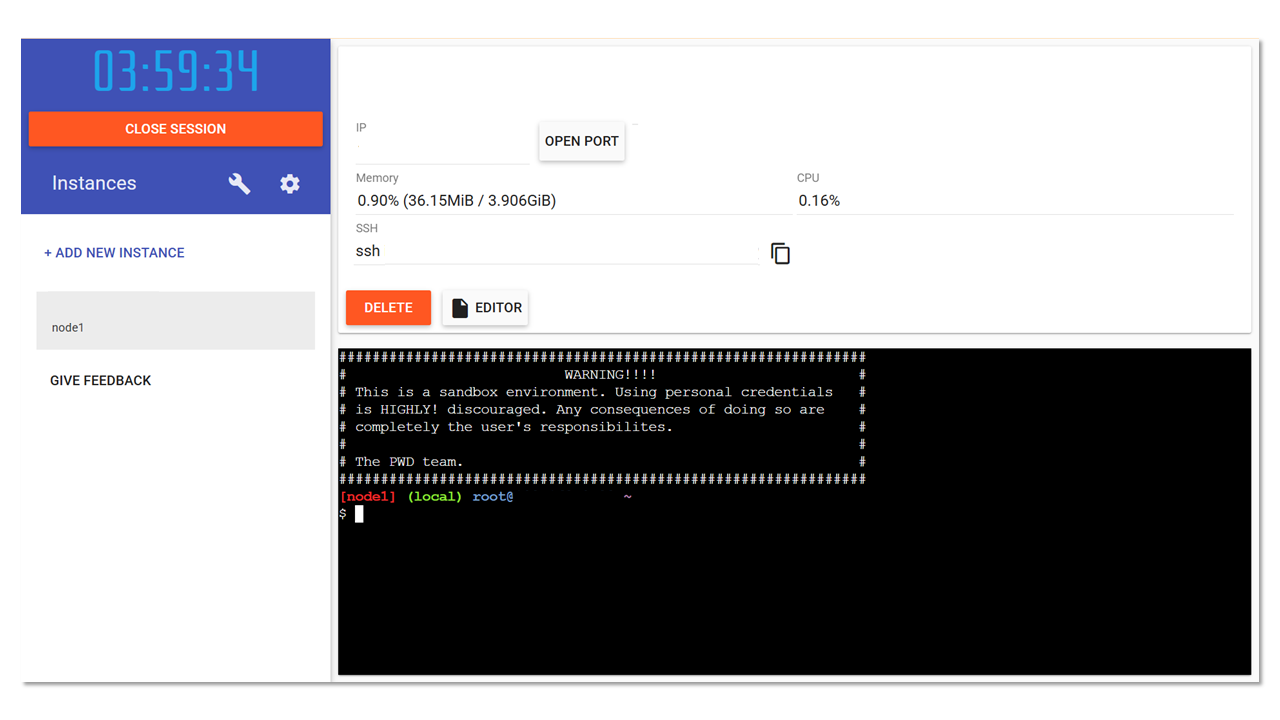This screenshot has height=720, width=1280.
Task: Open the wrench templates icon
Action: tap(239, 184)
